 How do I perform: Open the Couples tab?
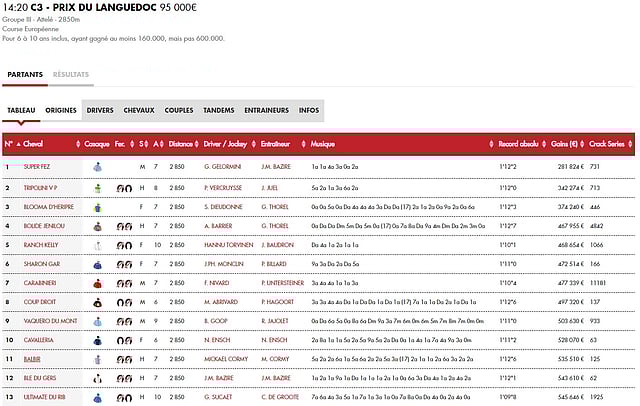(x=179, y=110)
